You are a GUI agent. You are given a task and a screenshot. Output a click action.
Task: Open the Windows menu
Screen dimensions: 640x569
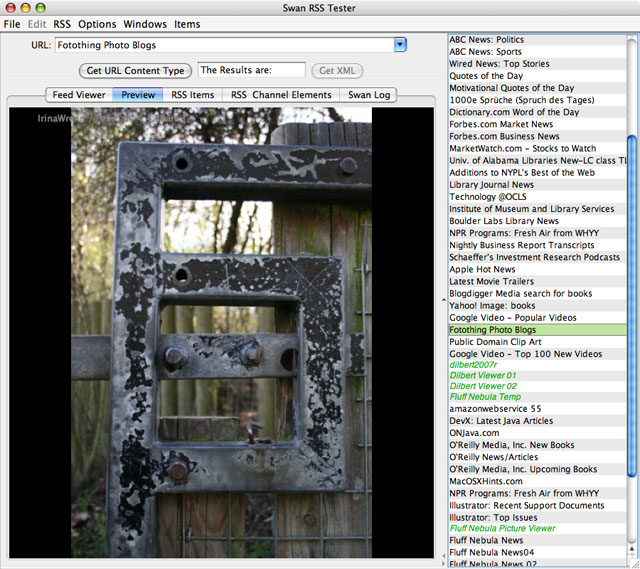tap(145, 24)
